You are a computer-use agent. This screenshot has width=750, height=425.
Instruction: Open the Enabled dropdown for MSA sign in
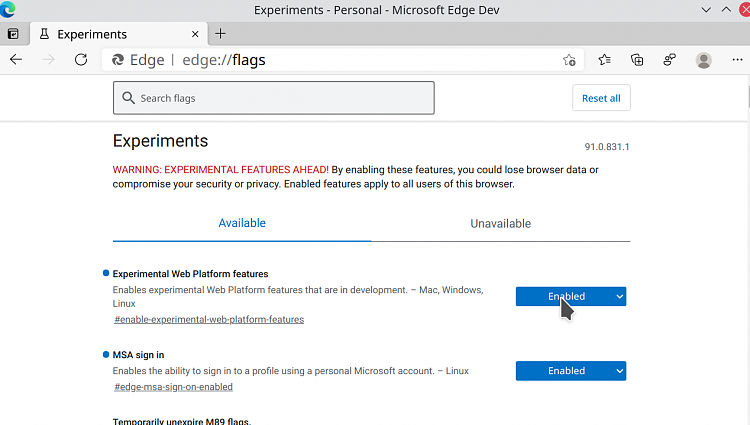(571, 371)
